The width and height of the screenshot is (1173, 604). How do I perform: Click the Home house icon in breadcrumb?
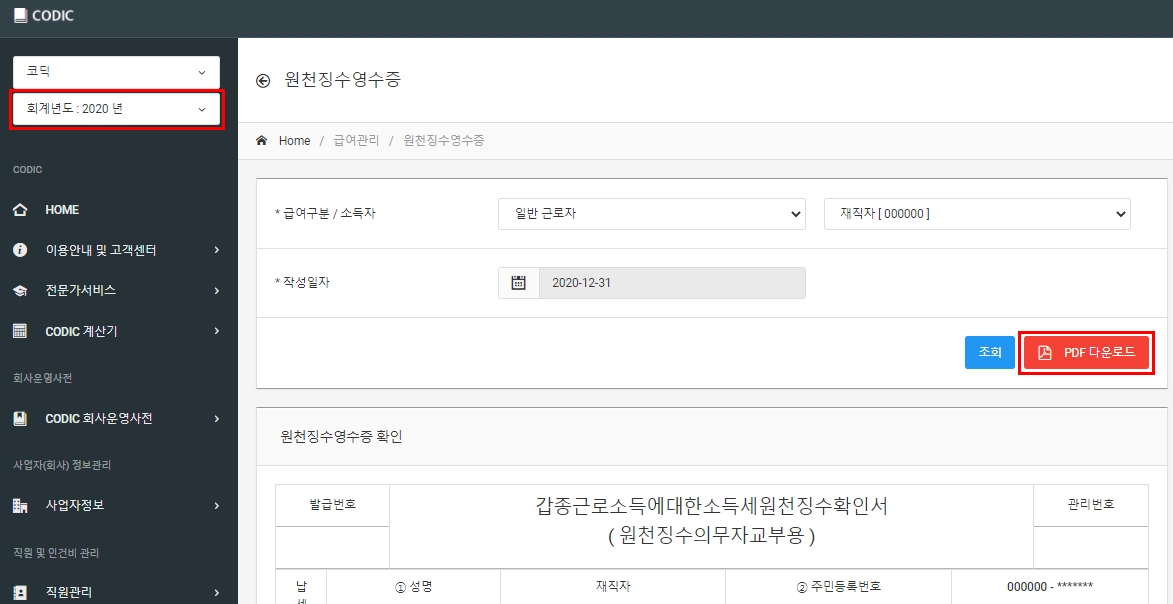[x=262, y=140]
